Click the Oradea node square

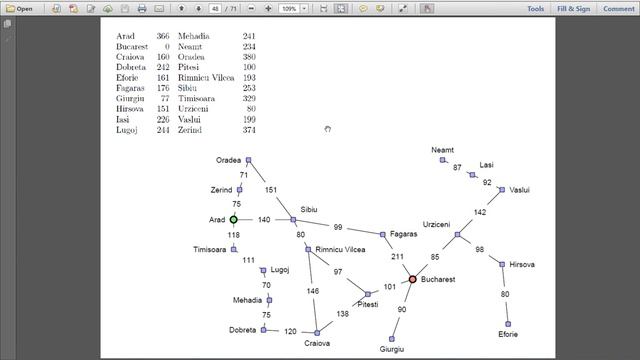pos(248,160)
